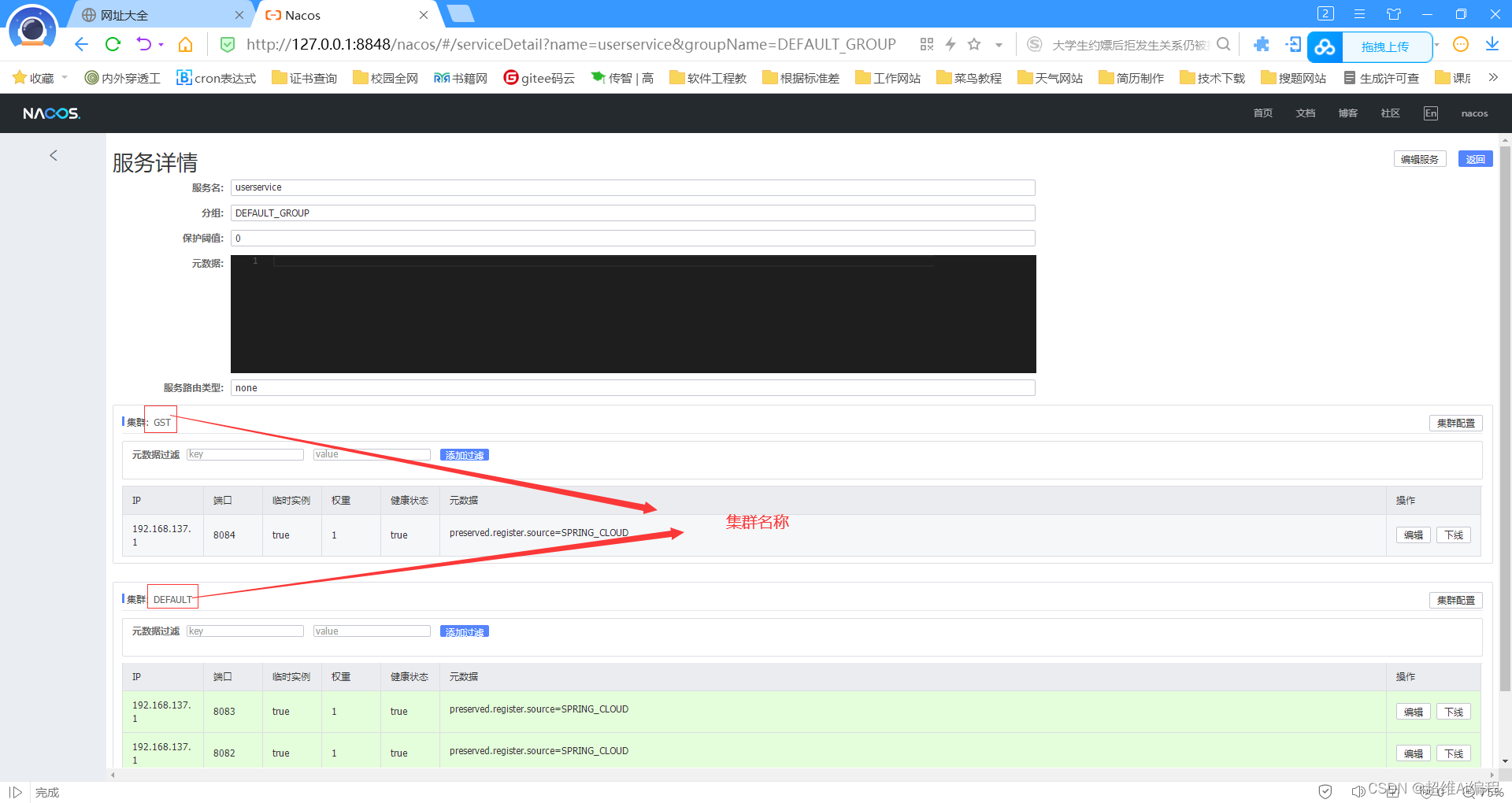
Task: Click the play icon in the status bar
Action: tap(15, 792)
